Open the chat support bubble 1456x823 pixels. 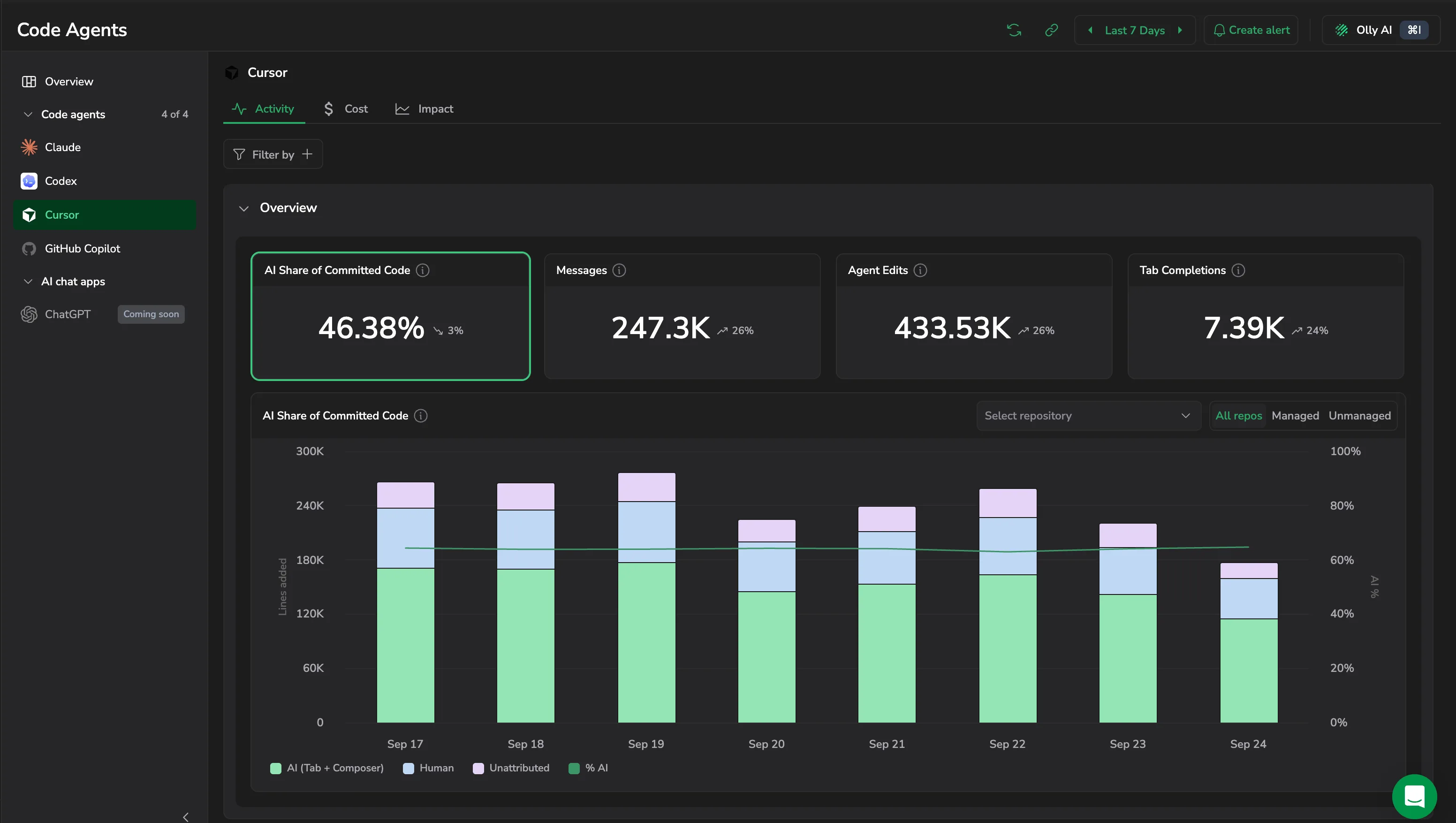(1414, 796)
